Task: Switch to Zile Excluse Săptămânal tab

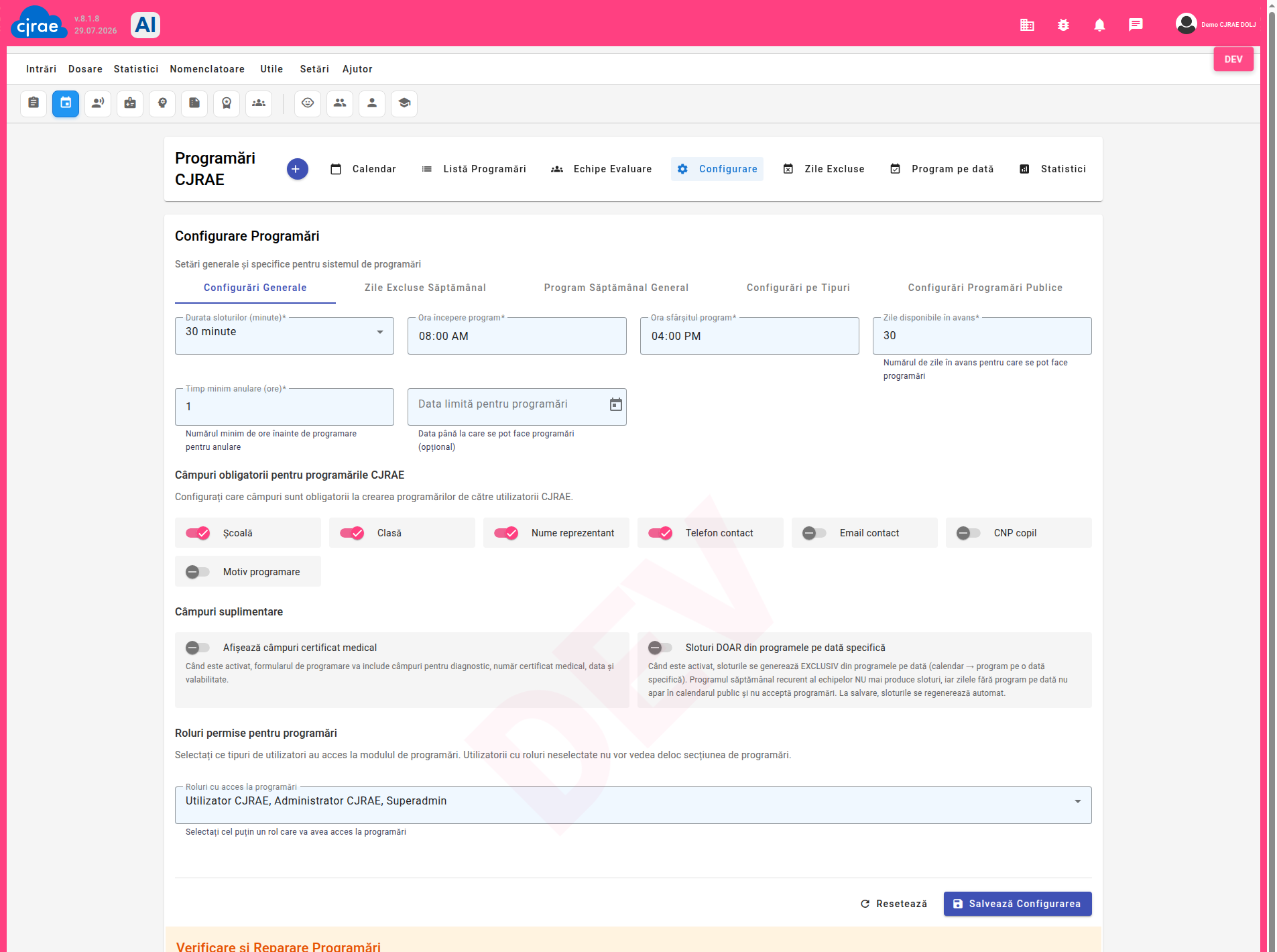Action: [x=425, y=288]
